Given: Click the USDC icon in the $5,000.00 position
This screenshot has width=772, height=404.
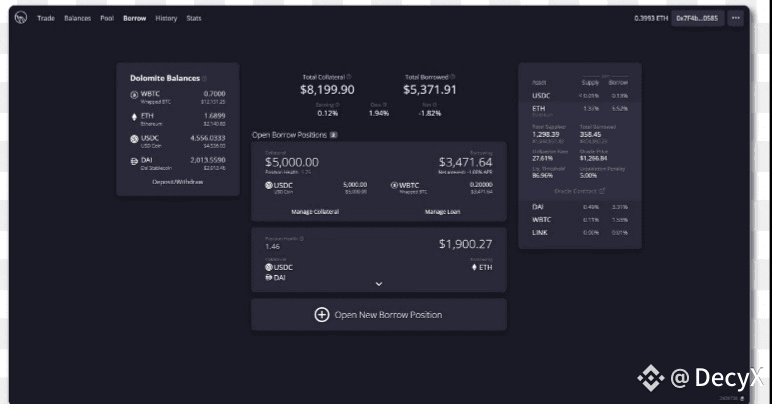Looking at the screenshot, I should [x=269, y=186].
